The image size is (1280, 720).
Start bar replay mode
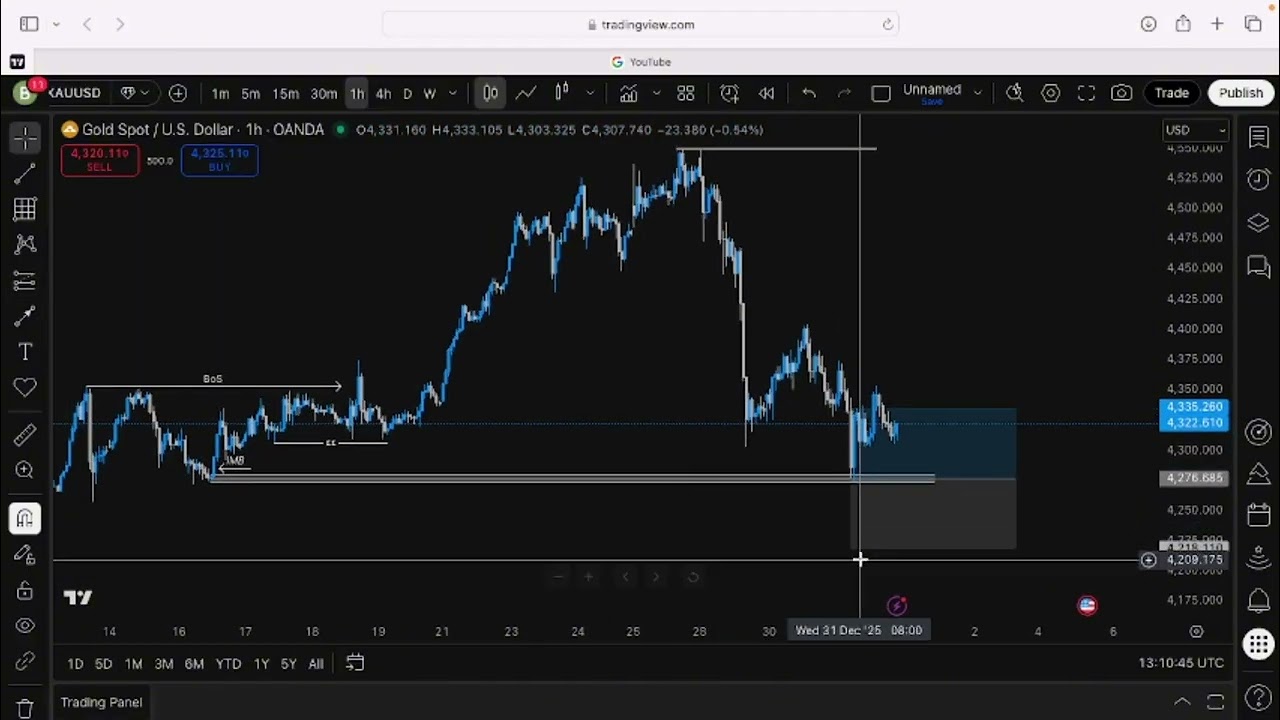coord(767,93)
